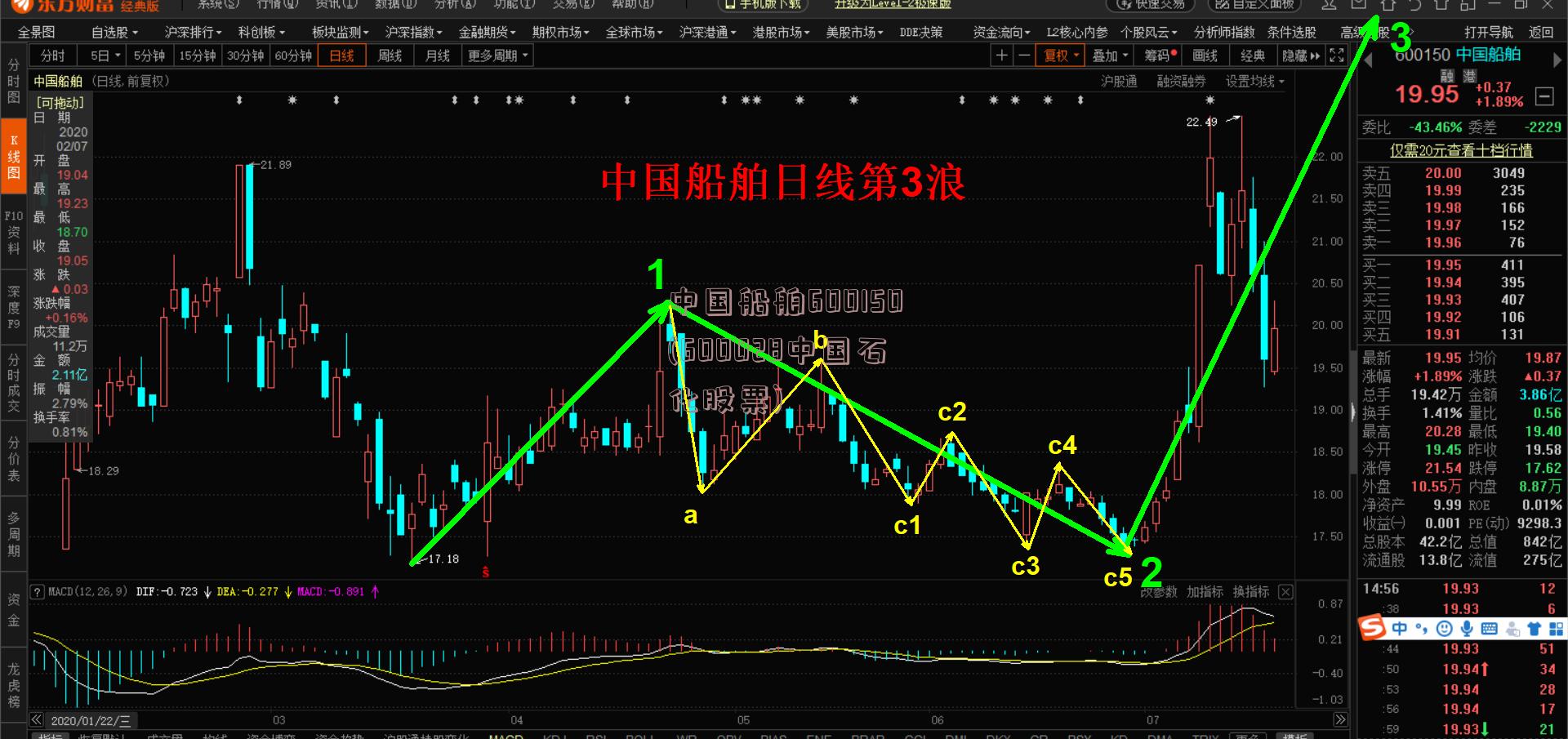
Task: Select K线图 sidebar tab
Action: (13, 157)
